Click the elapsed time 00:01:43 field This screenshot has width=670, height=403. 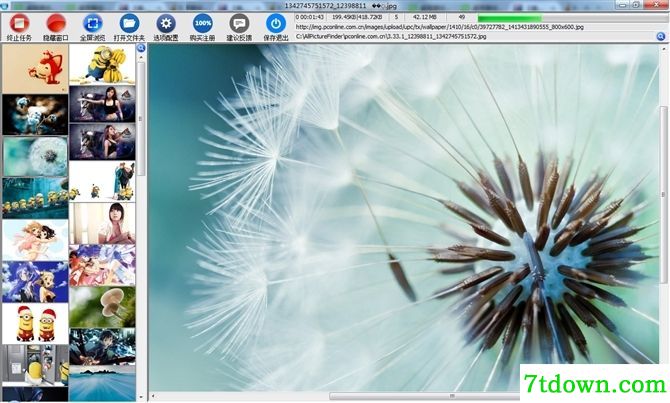click(x=310, y=17)
